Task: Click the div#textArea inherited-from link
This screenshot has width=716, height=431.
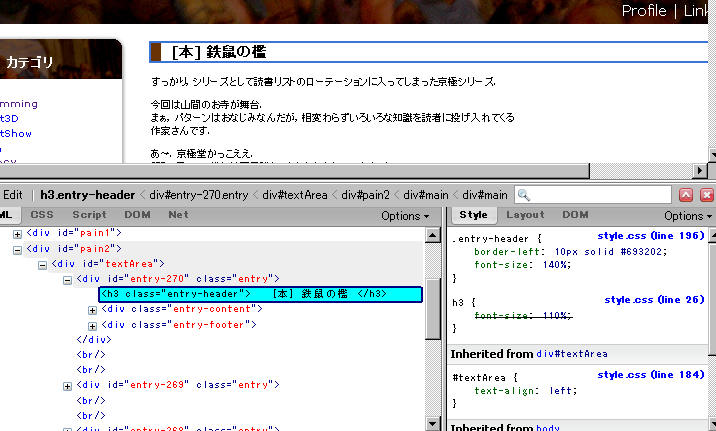Action: [572, 354]
